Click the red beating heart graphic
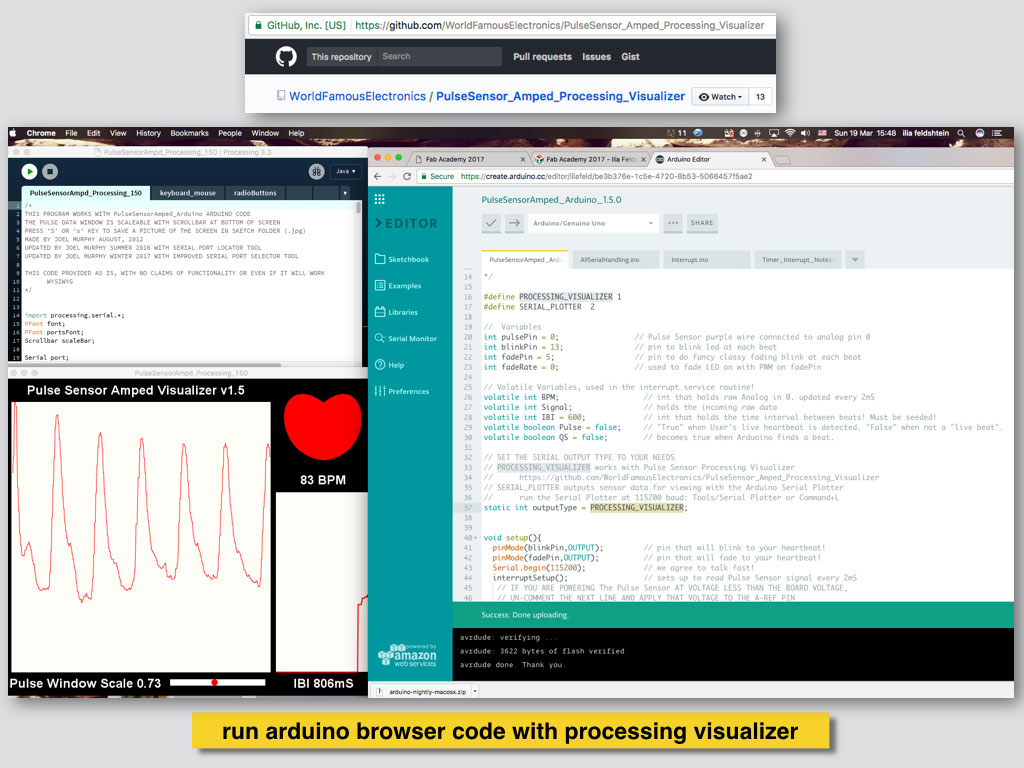The height and width of the screenshot is (768, 1024). pyautogui.click(x=323, y=426)
